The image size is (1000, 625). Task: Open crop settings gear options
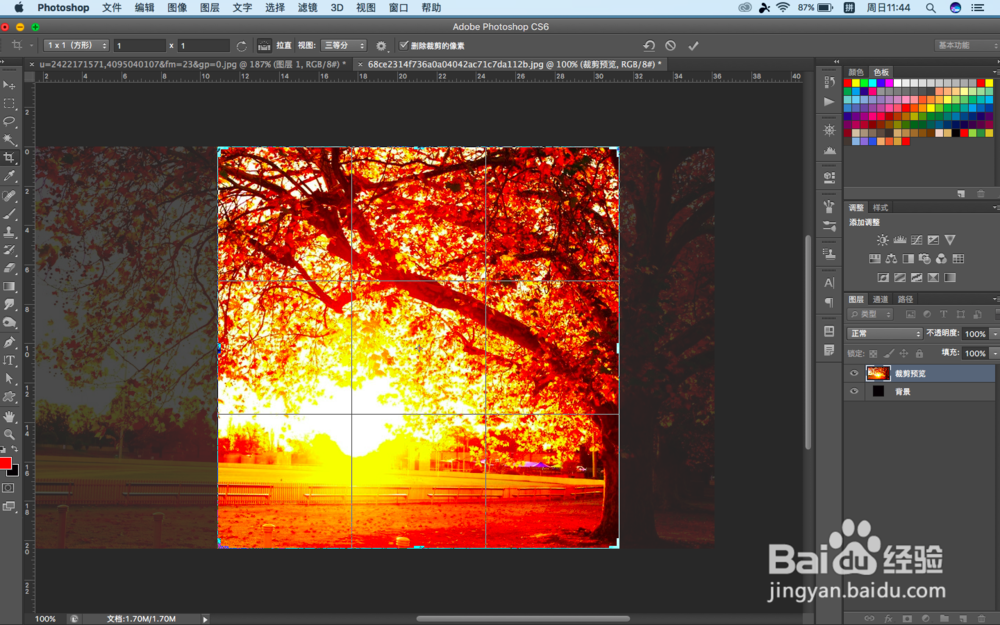pyautogui.click(x=381, y=46)
